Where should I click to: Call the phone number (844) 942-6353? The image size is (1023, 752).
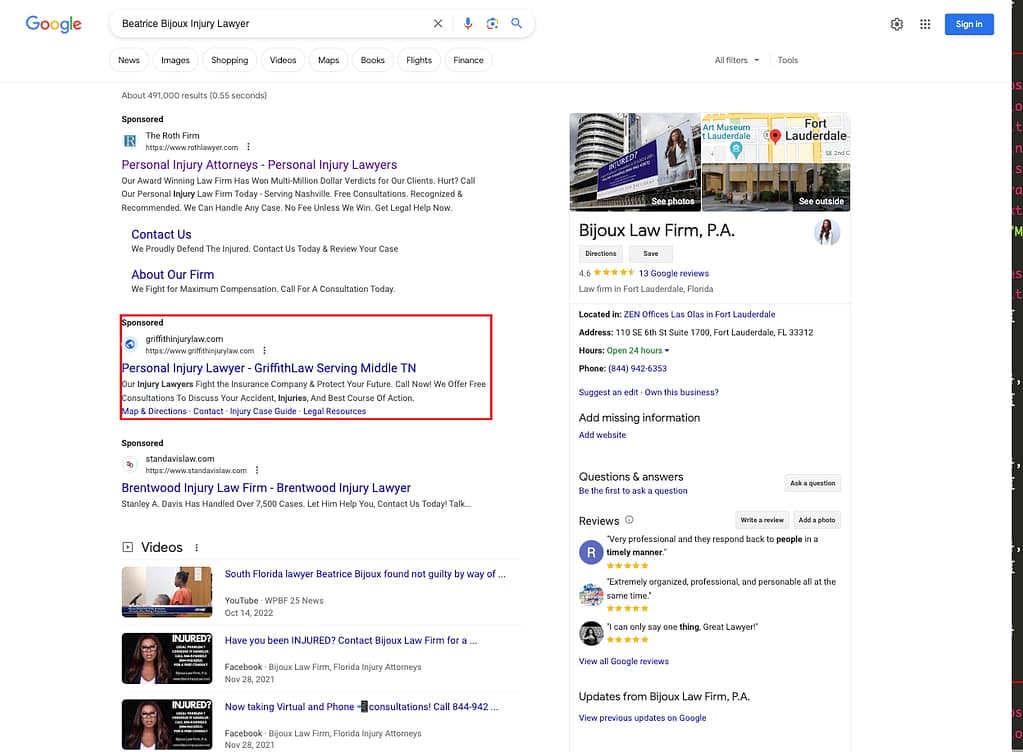pos(637,368)
